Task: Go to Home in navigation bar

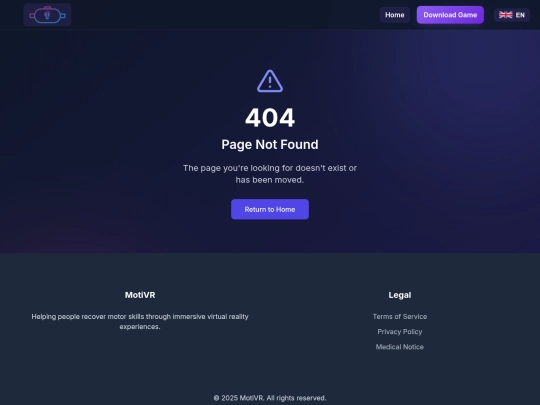Action: click(x=395, y=15)
